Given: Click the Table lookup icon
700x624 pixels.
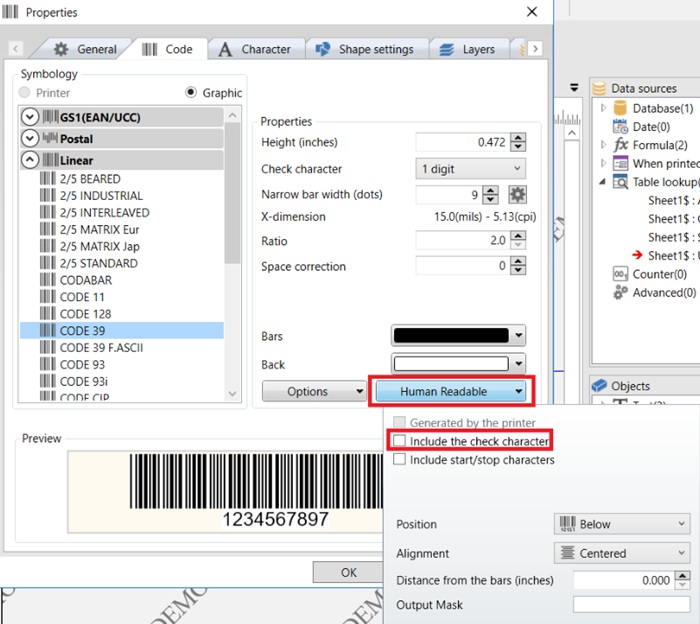Looking at the screenshot, I should [x=621, y=182].
